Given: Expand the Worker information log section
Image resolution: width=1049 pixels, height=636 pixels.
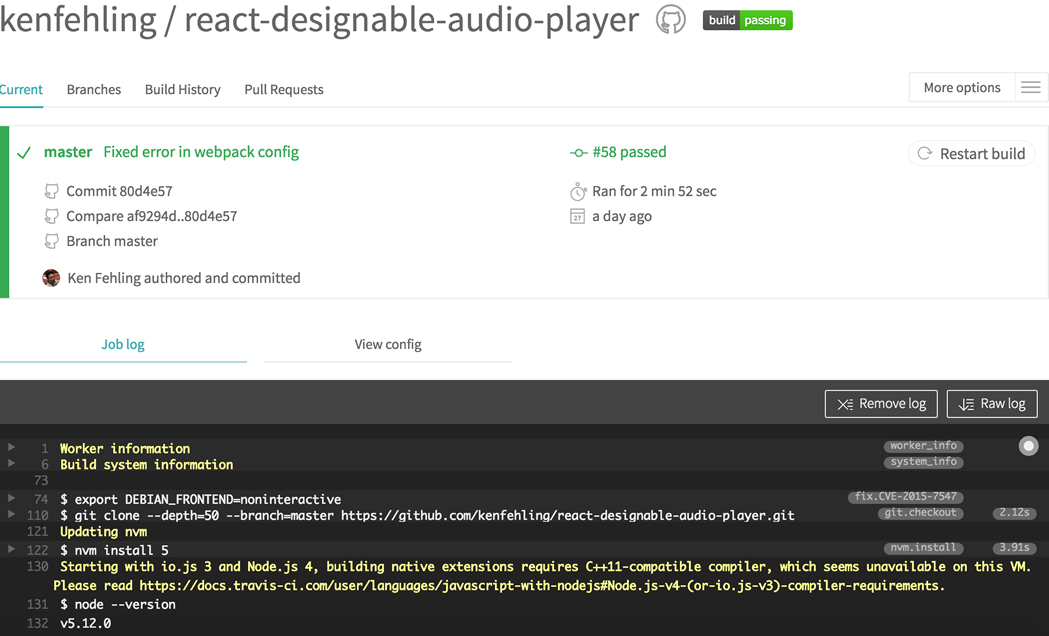Looking at the screenshot, I should [12, 448].
